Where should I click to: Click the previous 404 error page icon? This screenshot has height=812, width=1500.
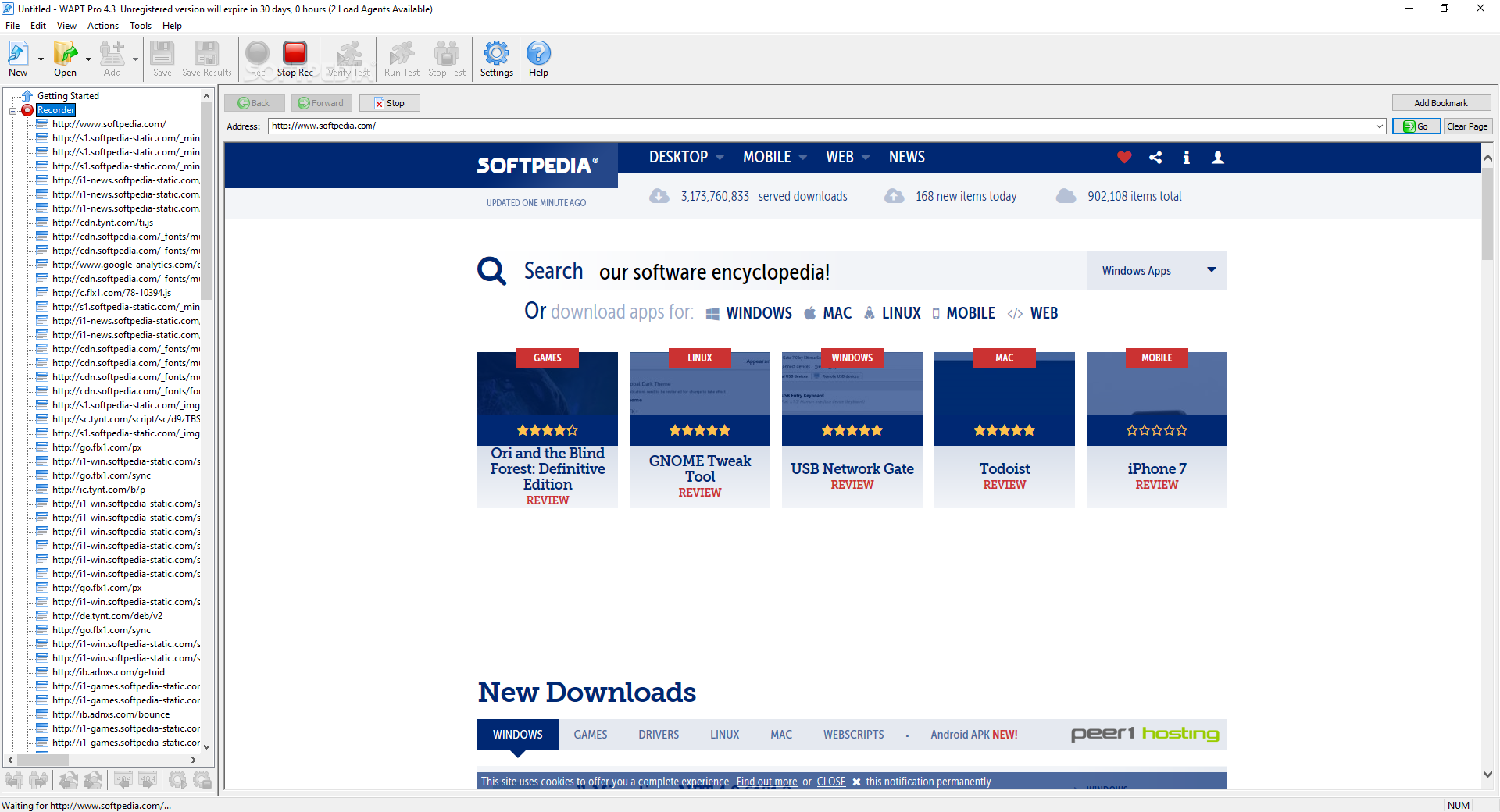[123, 779]
